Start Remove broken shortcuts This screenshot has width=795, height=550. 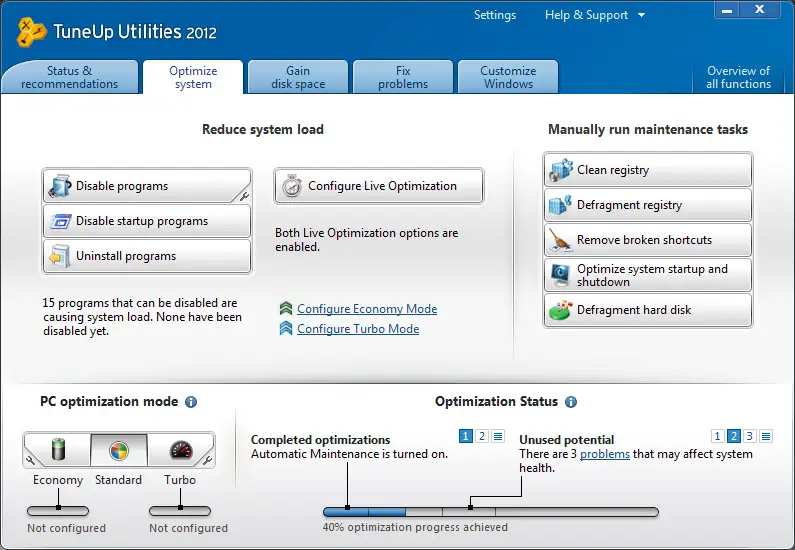(x=648, y=240)
